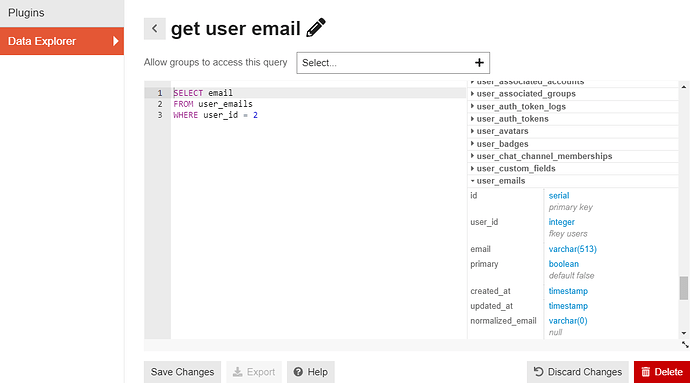This screenshot has height=383, width=690.
Task: Click the 'WHERE user_id = 2' line
Action: [x=215, y=115]
